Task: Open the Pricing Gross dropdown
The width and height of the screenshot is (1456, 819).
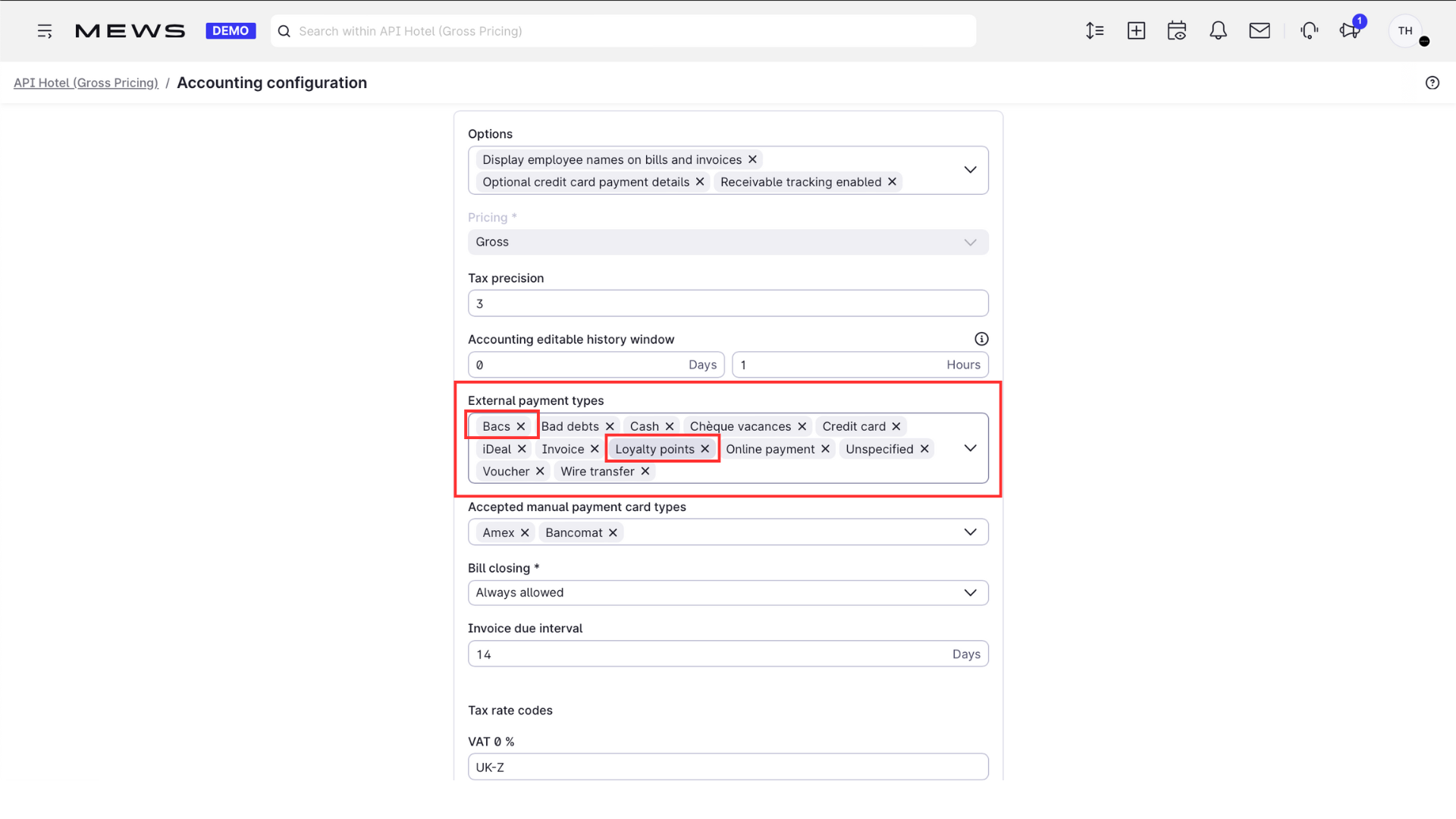Action: pos(728,242)
